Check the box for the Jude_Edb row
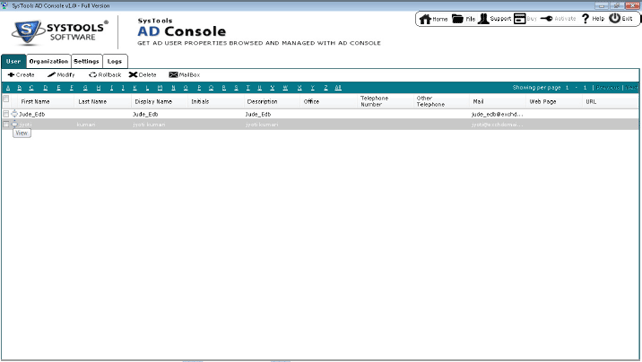642x362 pixels. pos(6,113)
